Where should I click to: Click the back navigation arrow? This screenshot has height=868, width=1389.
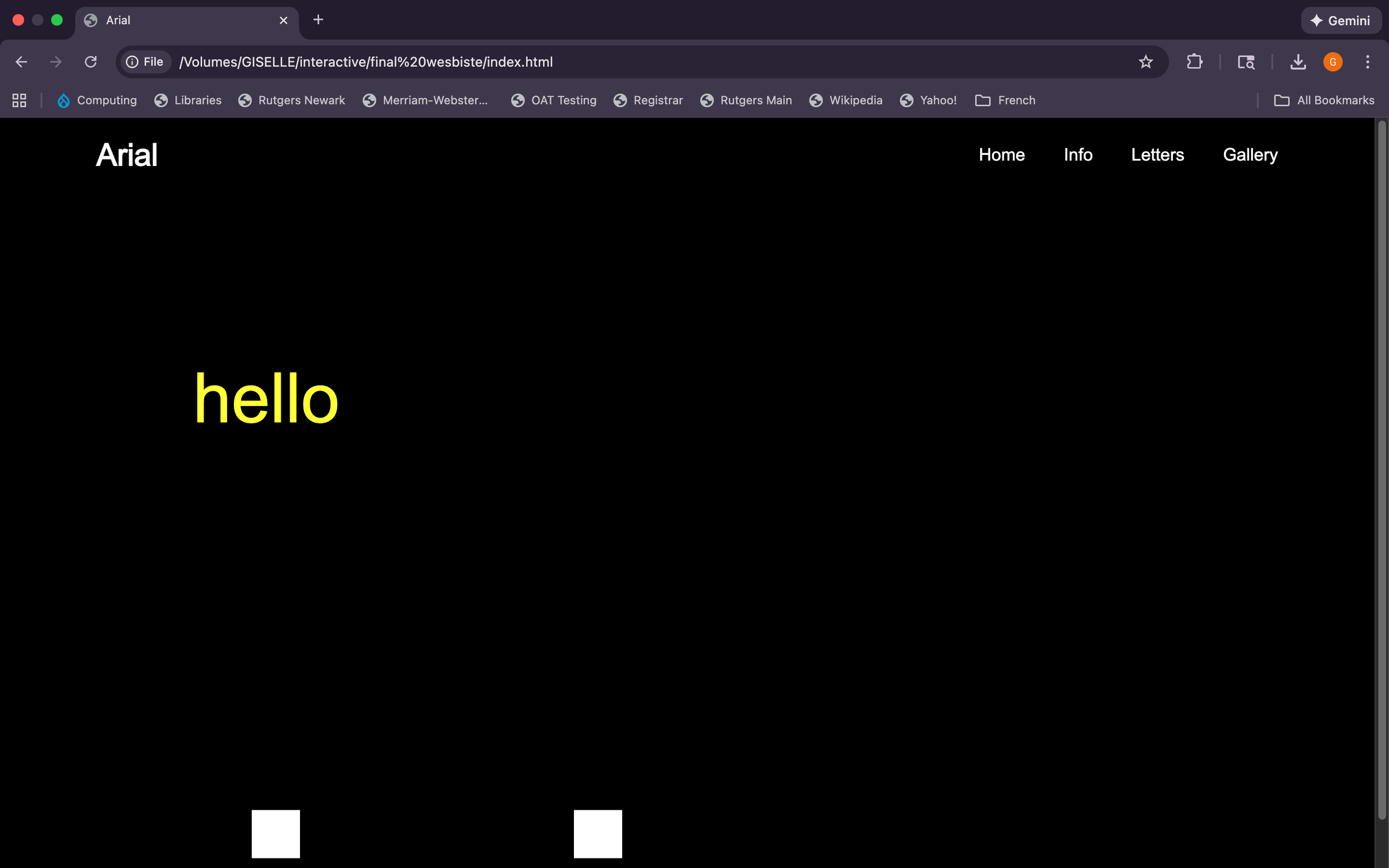coord(21,62)
